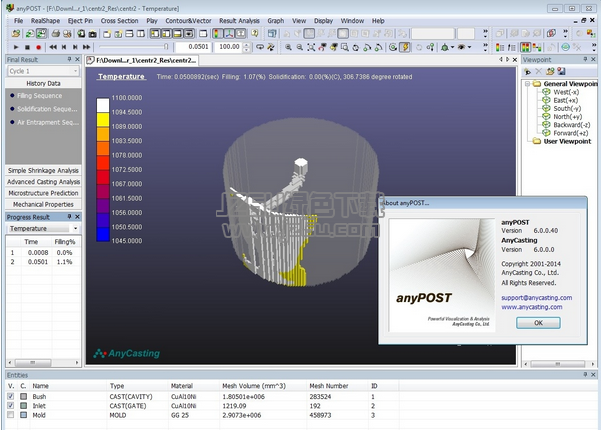Open the www.anycasting.com link
This screenshot has height=430, width=602.
(532, 307)
